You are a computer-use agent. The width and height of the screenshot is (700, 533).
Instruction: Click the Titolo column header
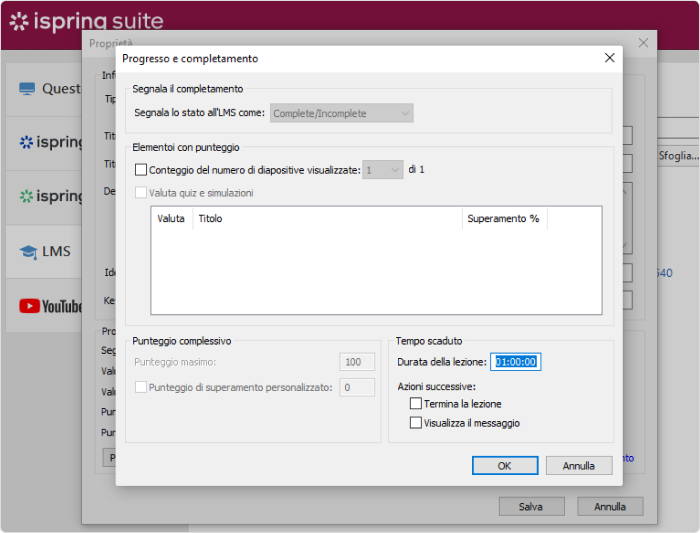coord(327,219)
